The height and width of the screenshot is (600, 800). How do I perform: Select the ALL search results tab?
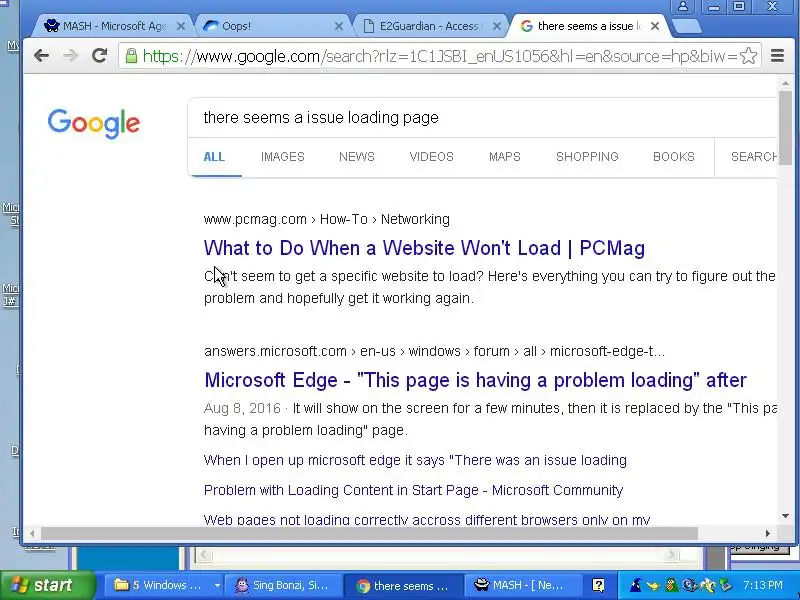click(214, 157)
